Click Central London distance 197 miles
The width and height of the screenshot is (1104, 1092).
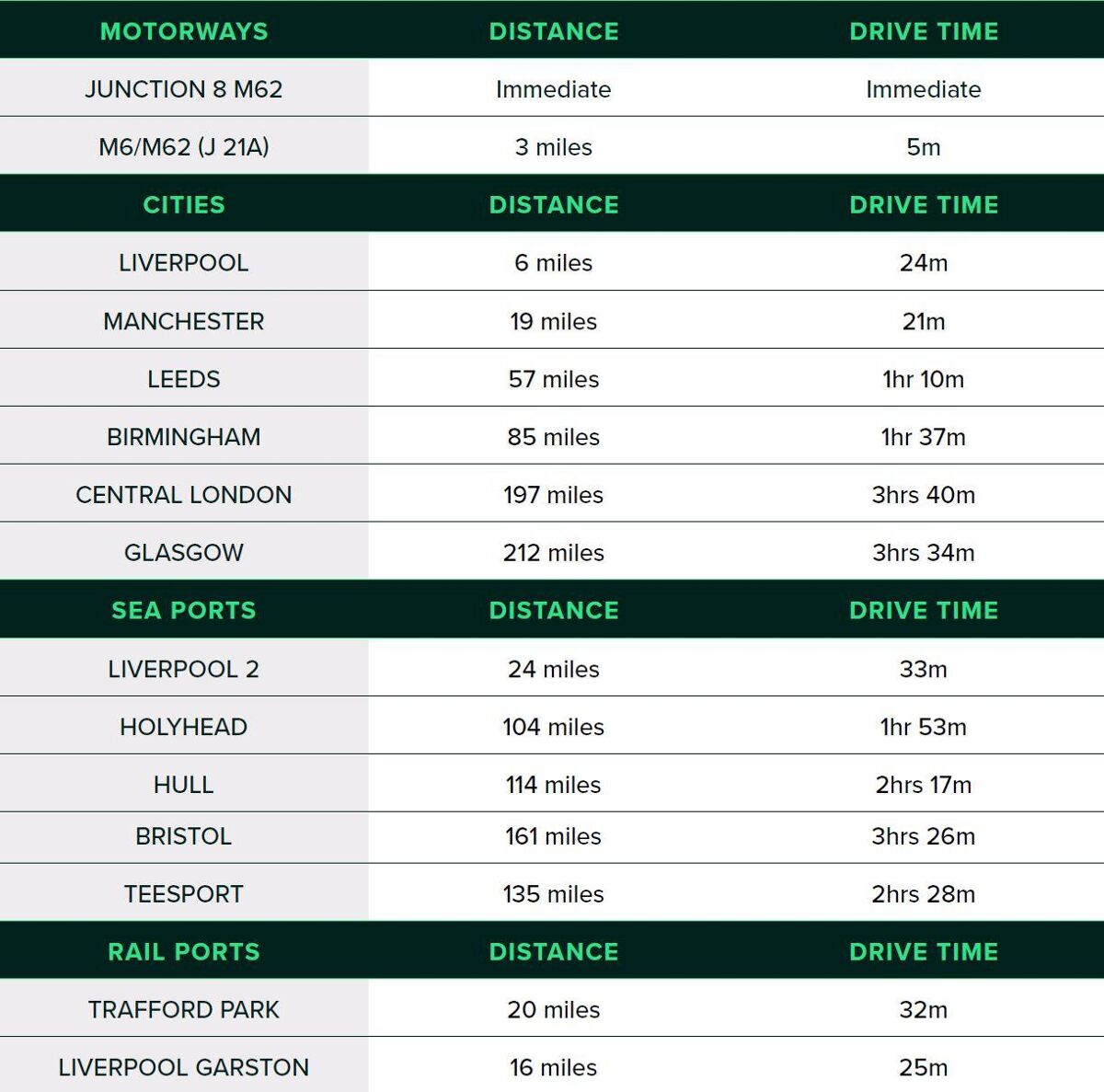pos(553,495)
